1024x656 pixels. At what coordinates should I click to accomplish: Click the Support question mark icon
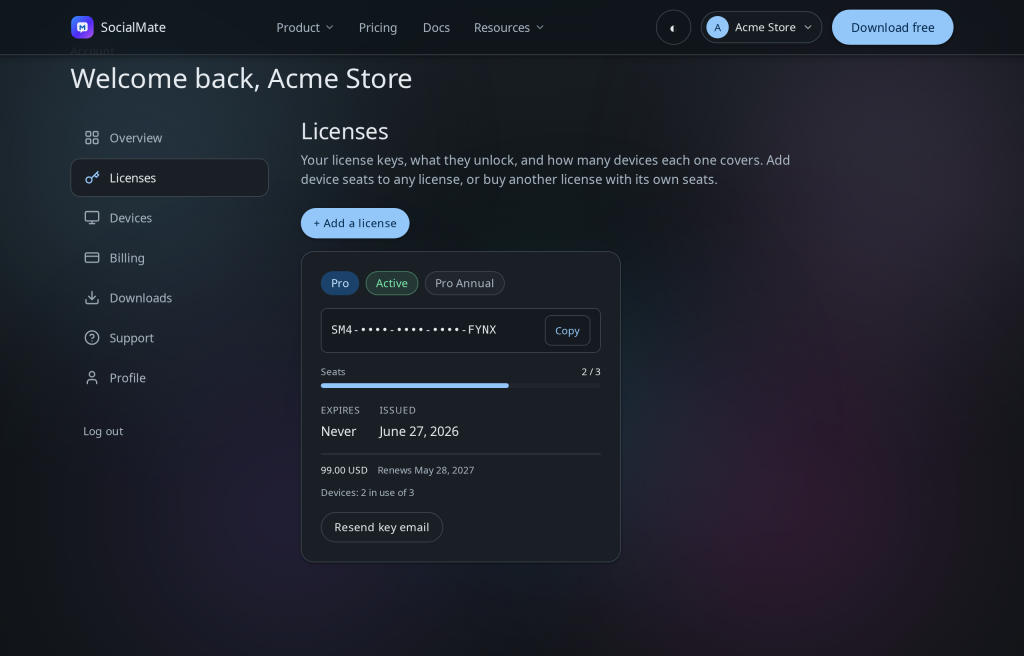tap(92, 338)
